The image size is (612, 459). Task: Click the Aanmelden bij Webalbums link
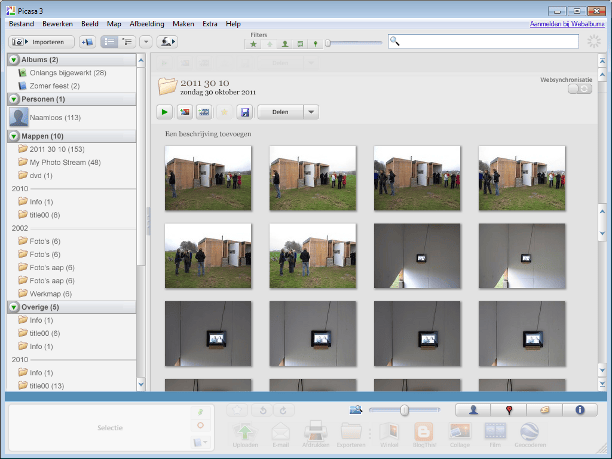565,22
